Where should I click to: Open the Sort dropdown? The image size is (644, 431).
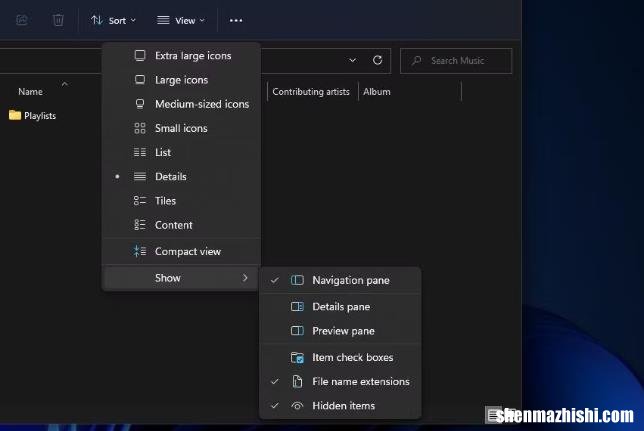click(113, 20)
